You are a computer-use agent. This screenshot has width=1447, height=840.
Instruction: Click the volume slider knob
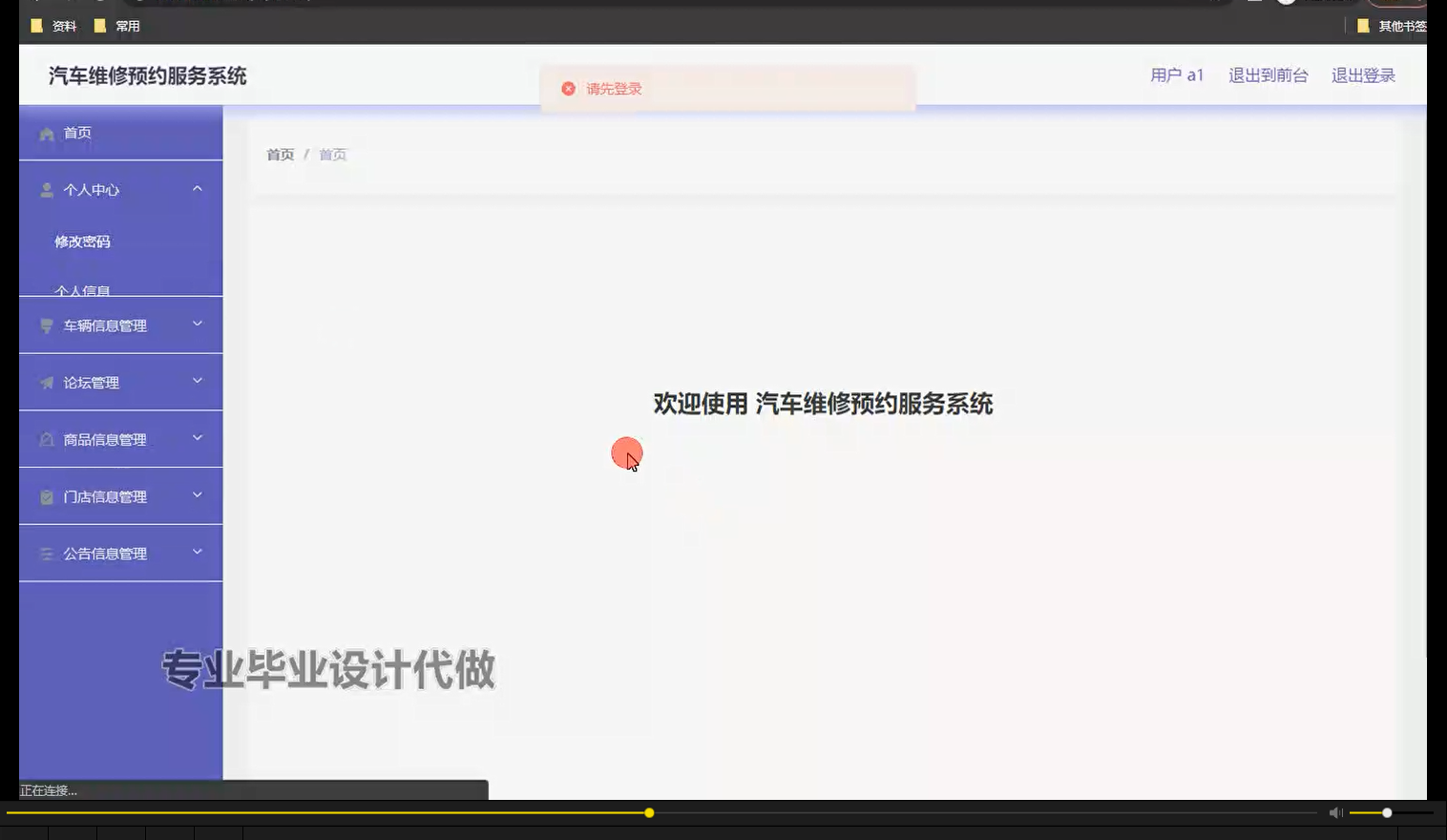[x=1387, y=813]
